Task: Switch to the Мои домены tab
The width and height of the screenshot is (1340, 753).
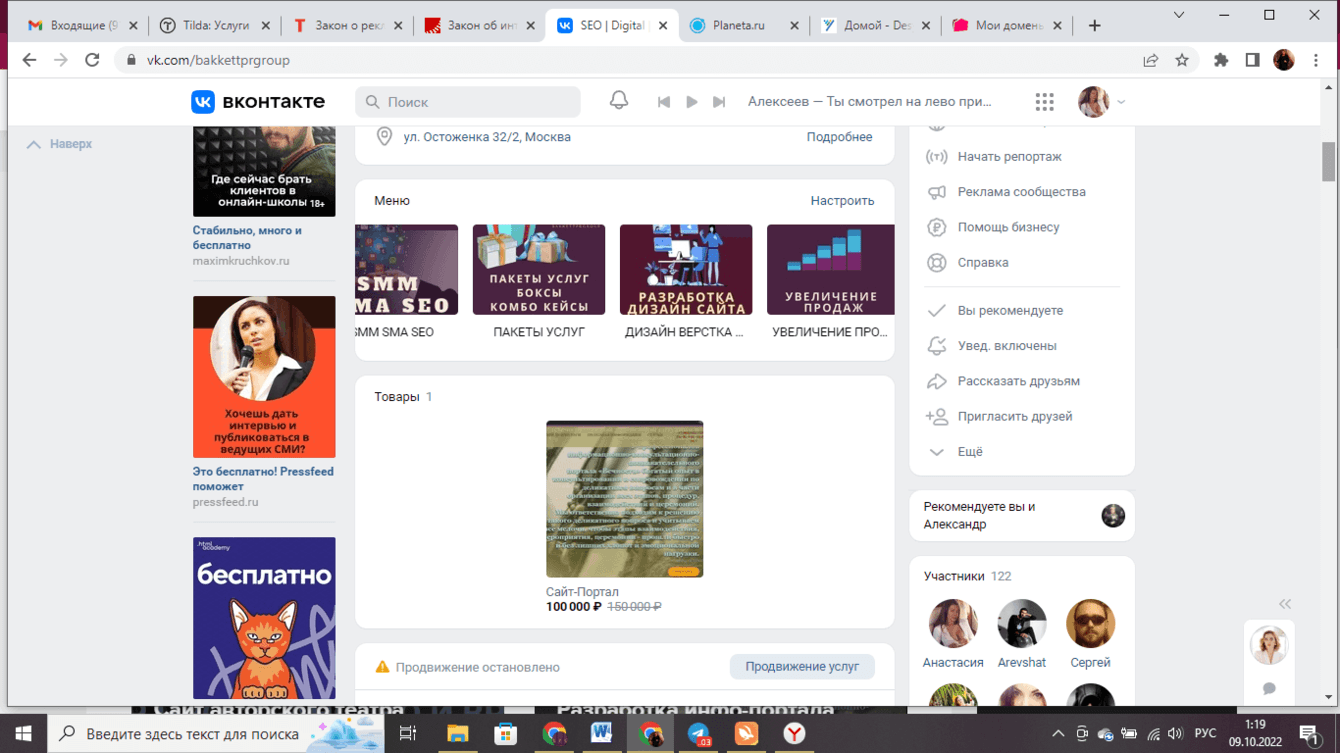Action: (1007, 26)
